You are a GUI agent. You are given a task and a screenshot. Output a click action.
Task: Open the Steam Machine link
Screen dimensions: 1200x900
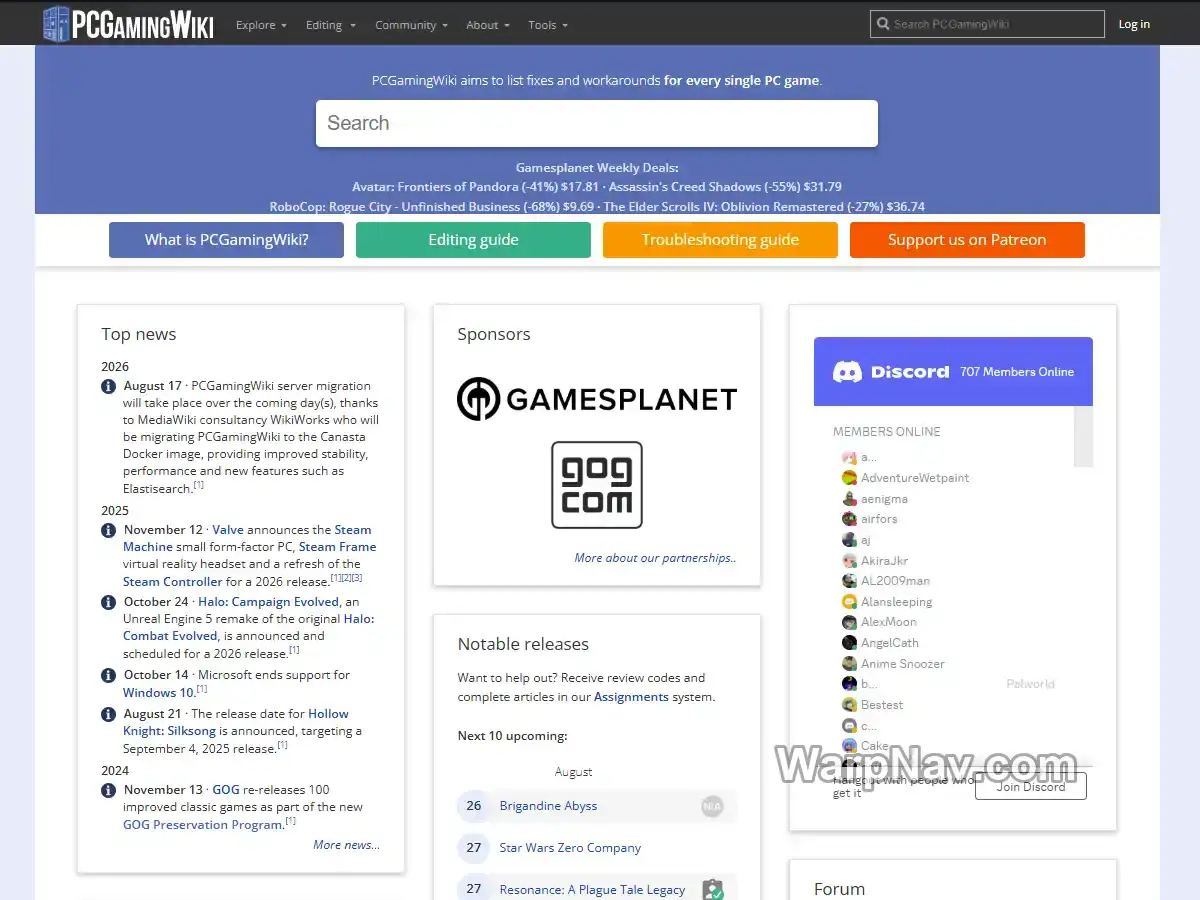point(247,539)
